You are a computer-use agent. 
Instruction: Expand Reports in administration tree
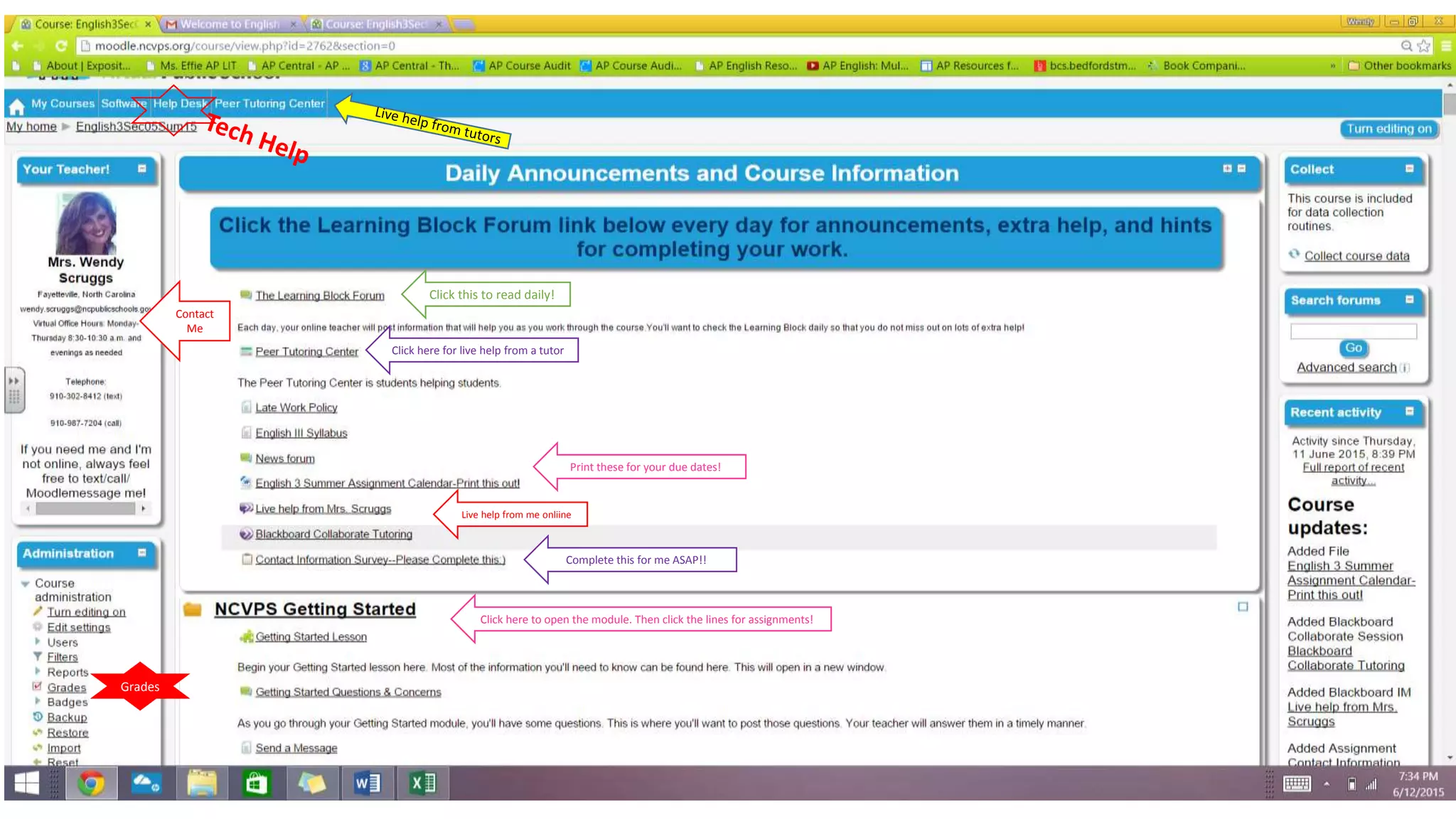[x=37, y=671]
